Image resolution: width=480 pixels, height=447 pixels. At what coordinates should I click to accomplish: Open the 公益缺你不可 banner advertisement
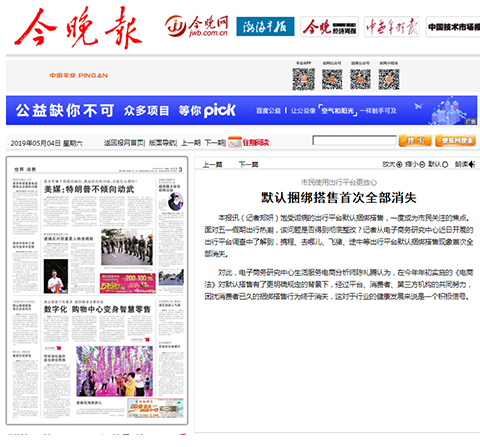coord(242,110)
